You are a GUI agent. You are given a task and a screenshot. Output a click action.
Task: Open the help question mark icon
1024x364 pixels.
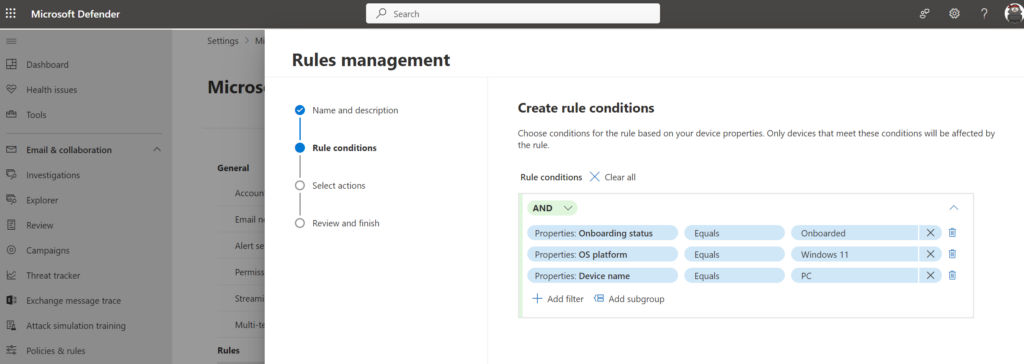[984, 14]
